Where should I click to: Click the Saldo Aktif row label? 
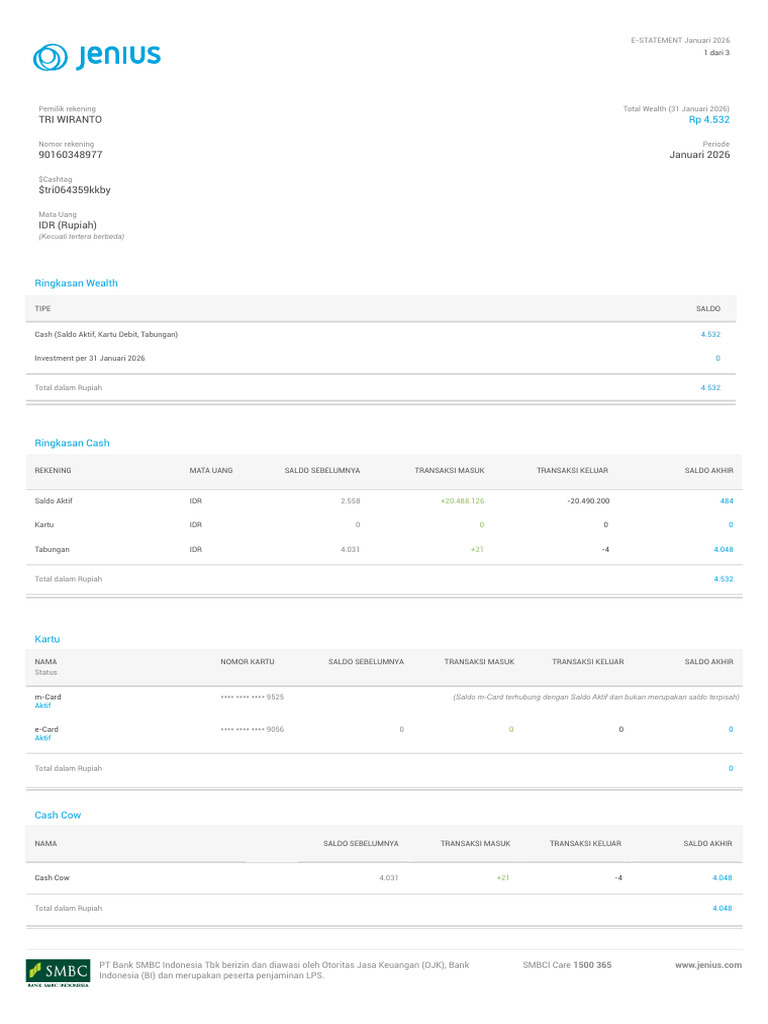tap(54, 501)
